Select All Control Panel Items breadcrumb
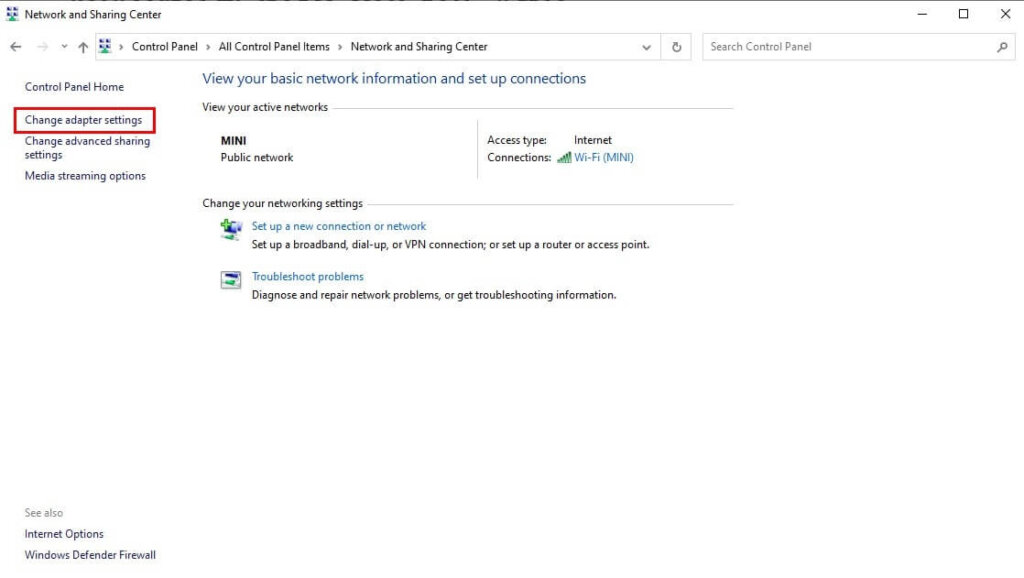The image size is (1024, 578). click(x=274, y=46)
